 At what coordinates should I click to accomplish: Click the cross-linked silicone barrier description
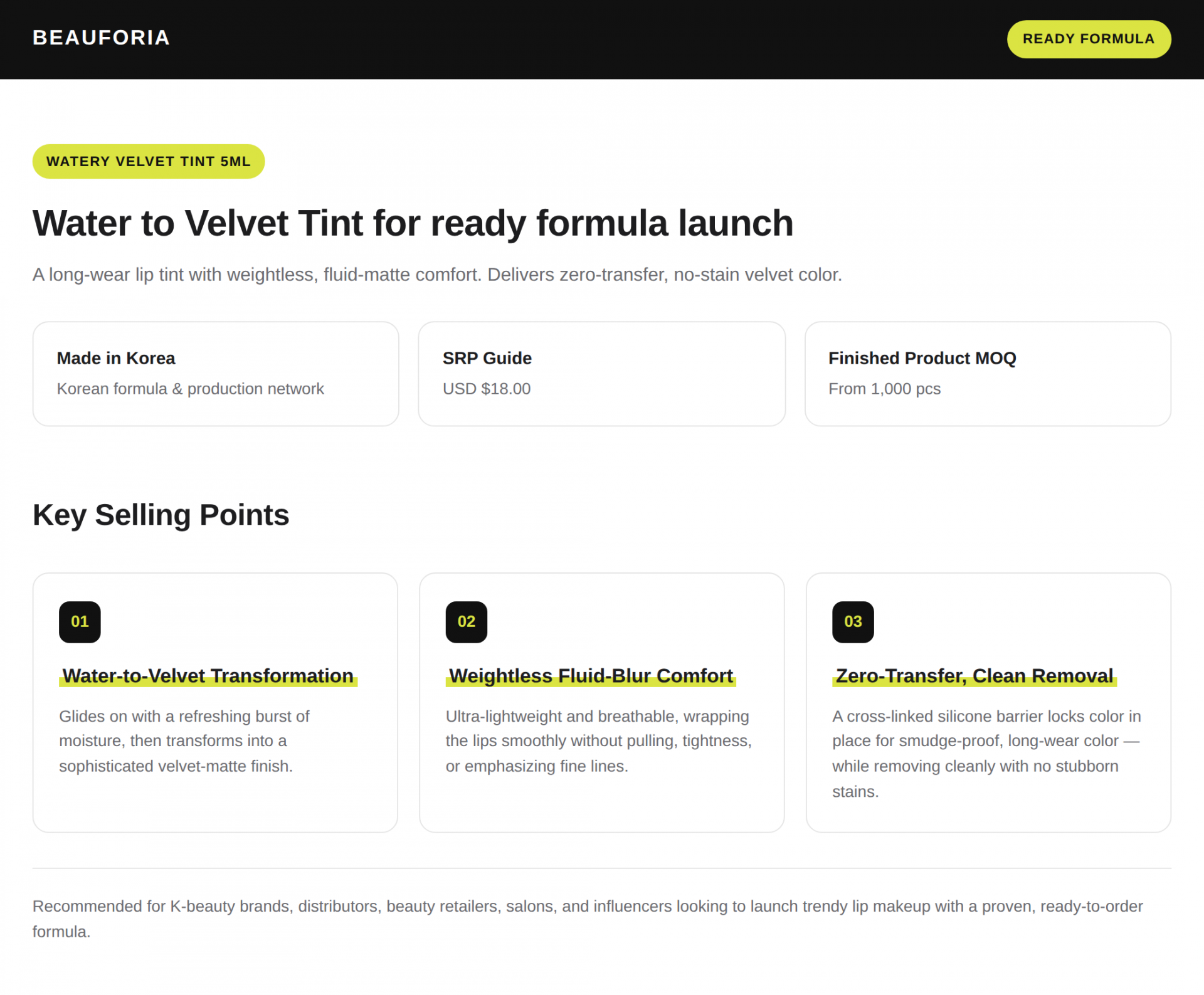pos(987,754)
